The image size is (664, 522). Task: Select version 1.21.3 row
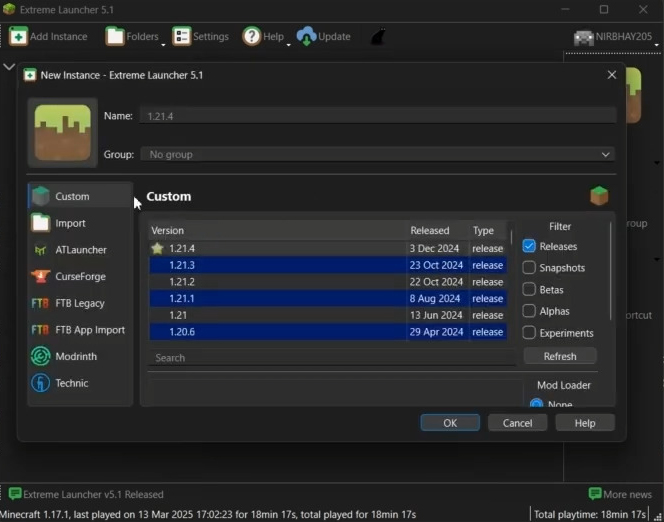coord(328,265)
